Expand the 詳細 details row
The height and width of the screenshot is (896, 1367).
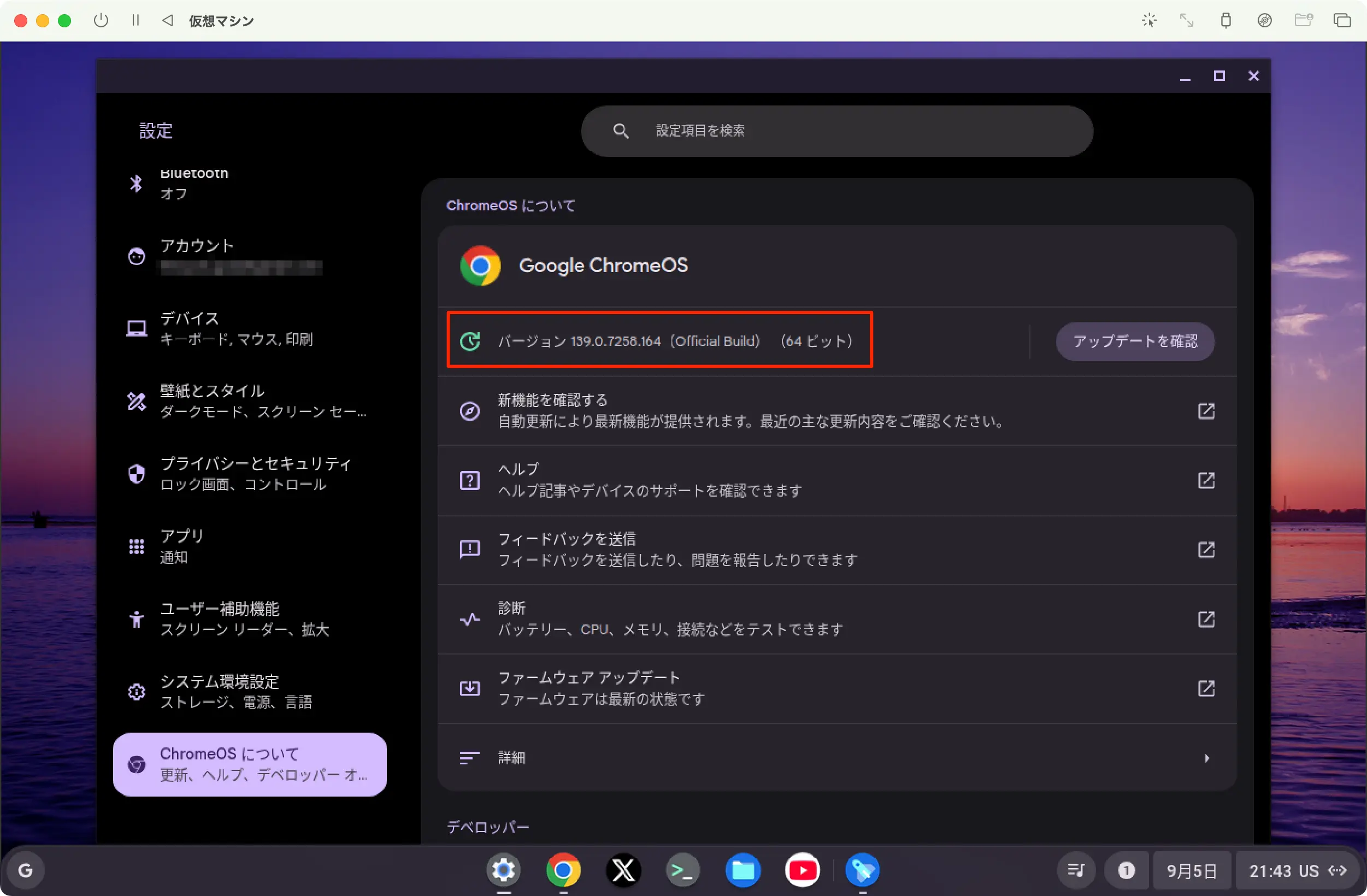pos(836,758)
